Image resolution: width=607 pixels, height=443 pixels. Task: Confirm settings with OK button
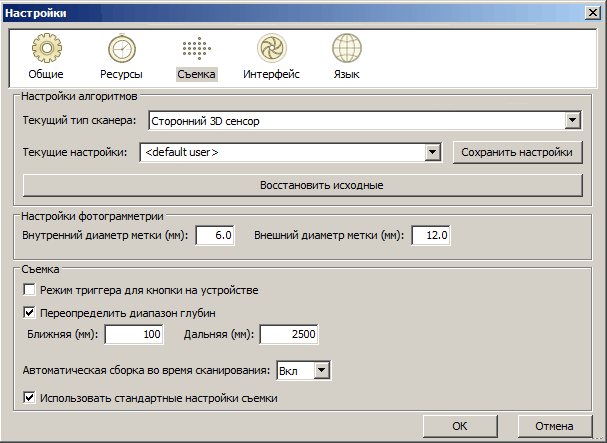(x=460, y=426)
